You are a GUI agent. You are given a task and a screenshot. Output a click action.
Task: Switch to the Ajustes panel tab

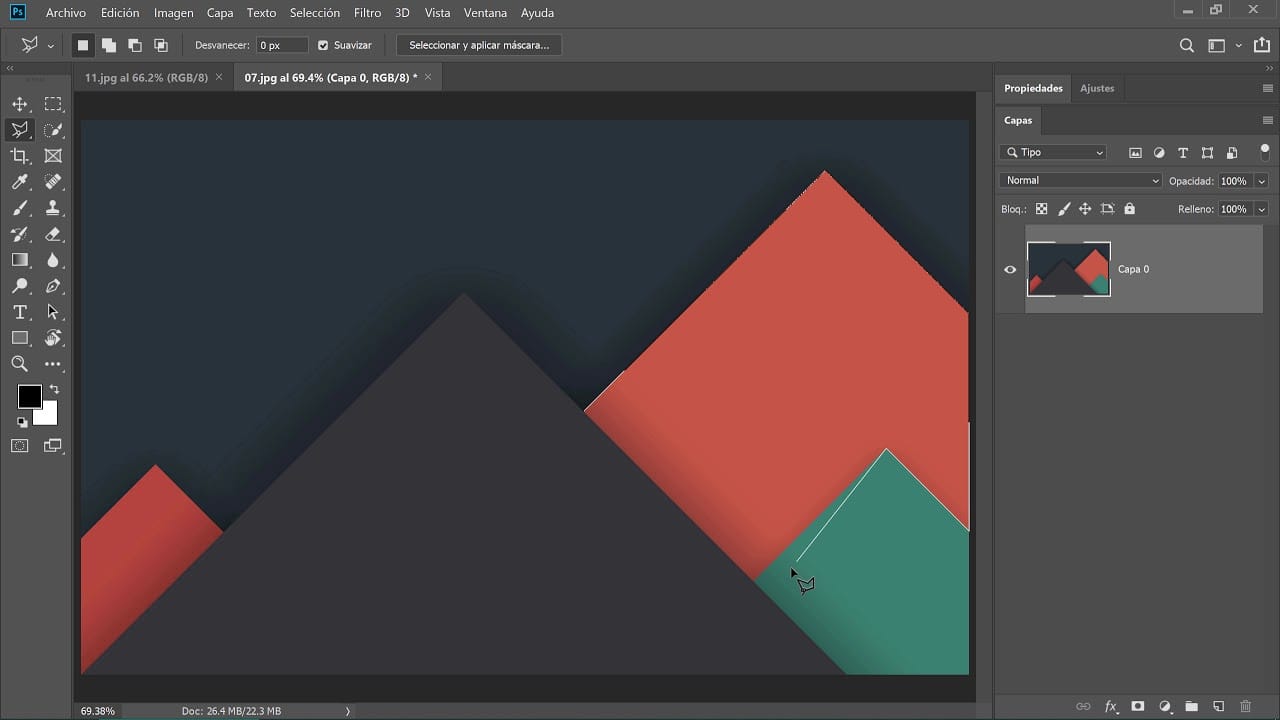point(1097,88)
